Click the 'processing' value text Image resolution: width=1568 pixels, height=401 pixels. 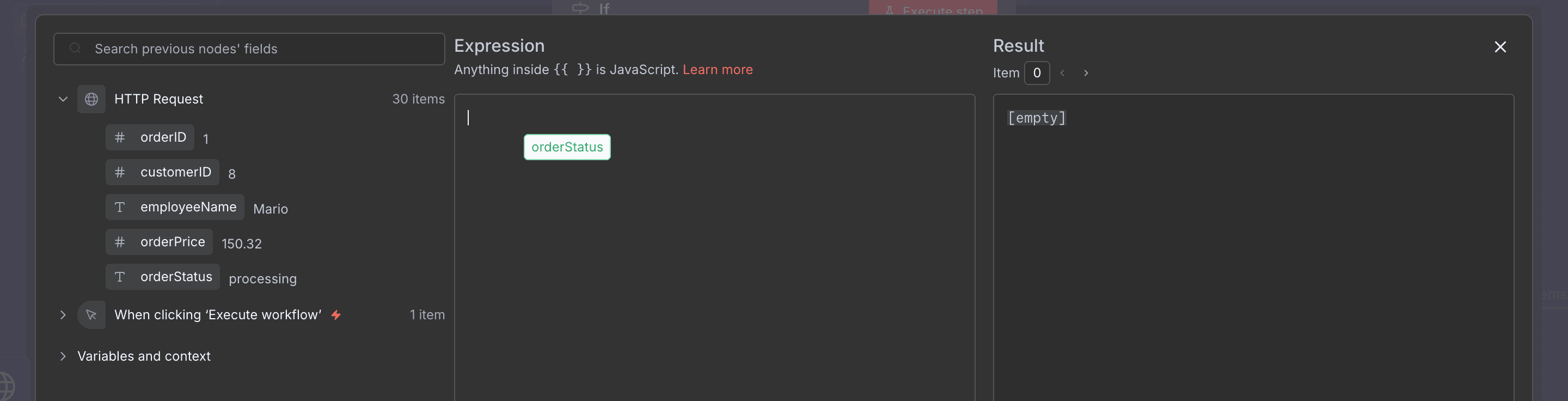262,278
